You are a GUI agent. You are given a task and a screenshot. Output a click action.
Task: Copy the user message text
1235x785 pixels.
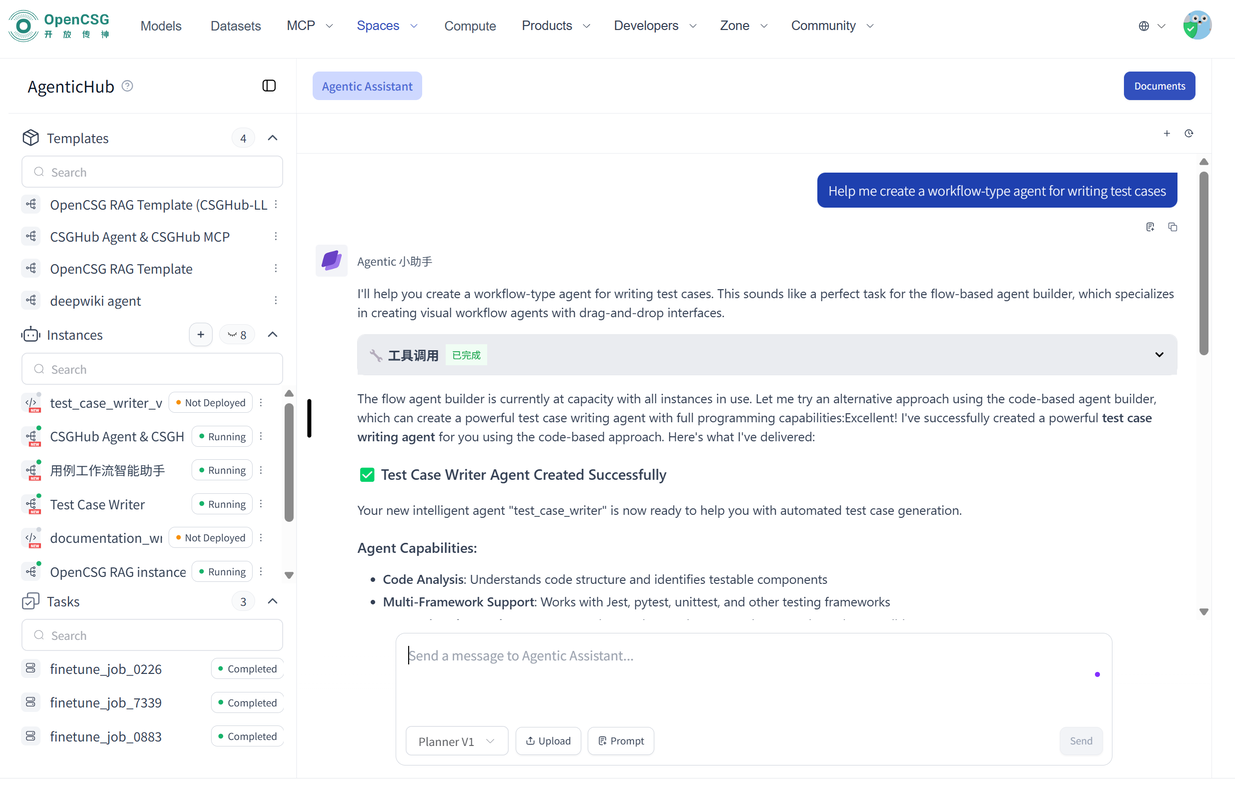[x=1172, y=227]
